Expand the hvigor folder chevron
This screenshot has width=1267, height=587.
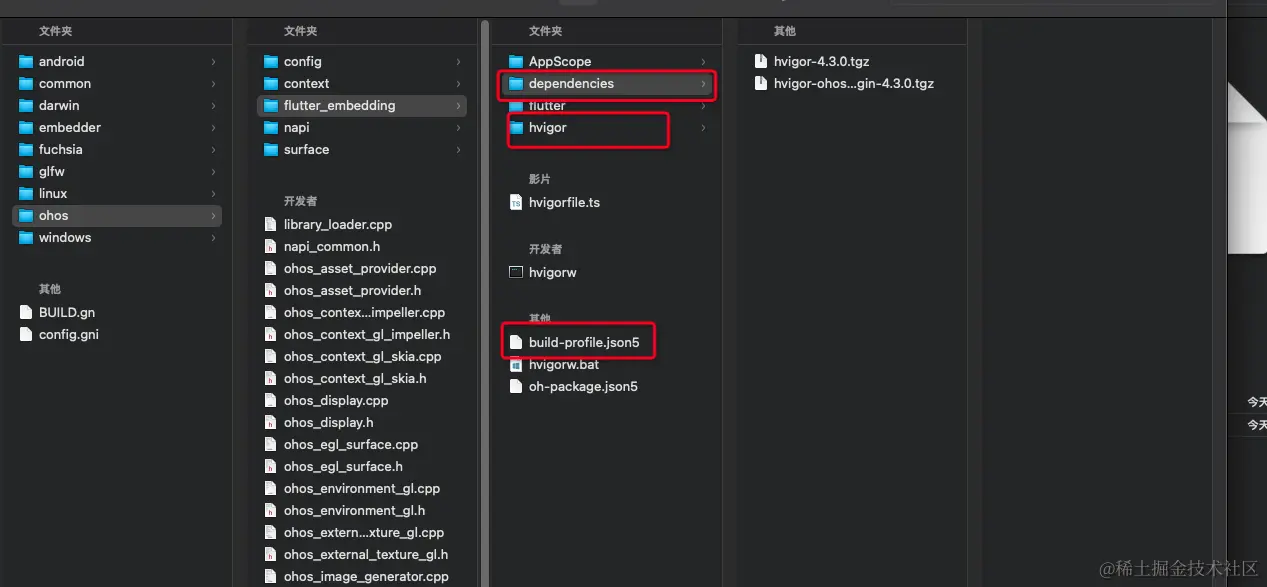pyautogui.click(x=703, y=127)
